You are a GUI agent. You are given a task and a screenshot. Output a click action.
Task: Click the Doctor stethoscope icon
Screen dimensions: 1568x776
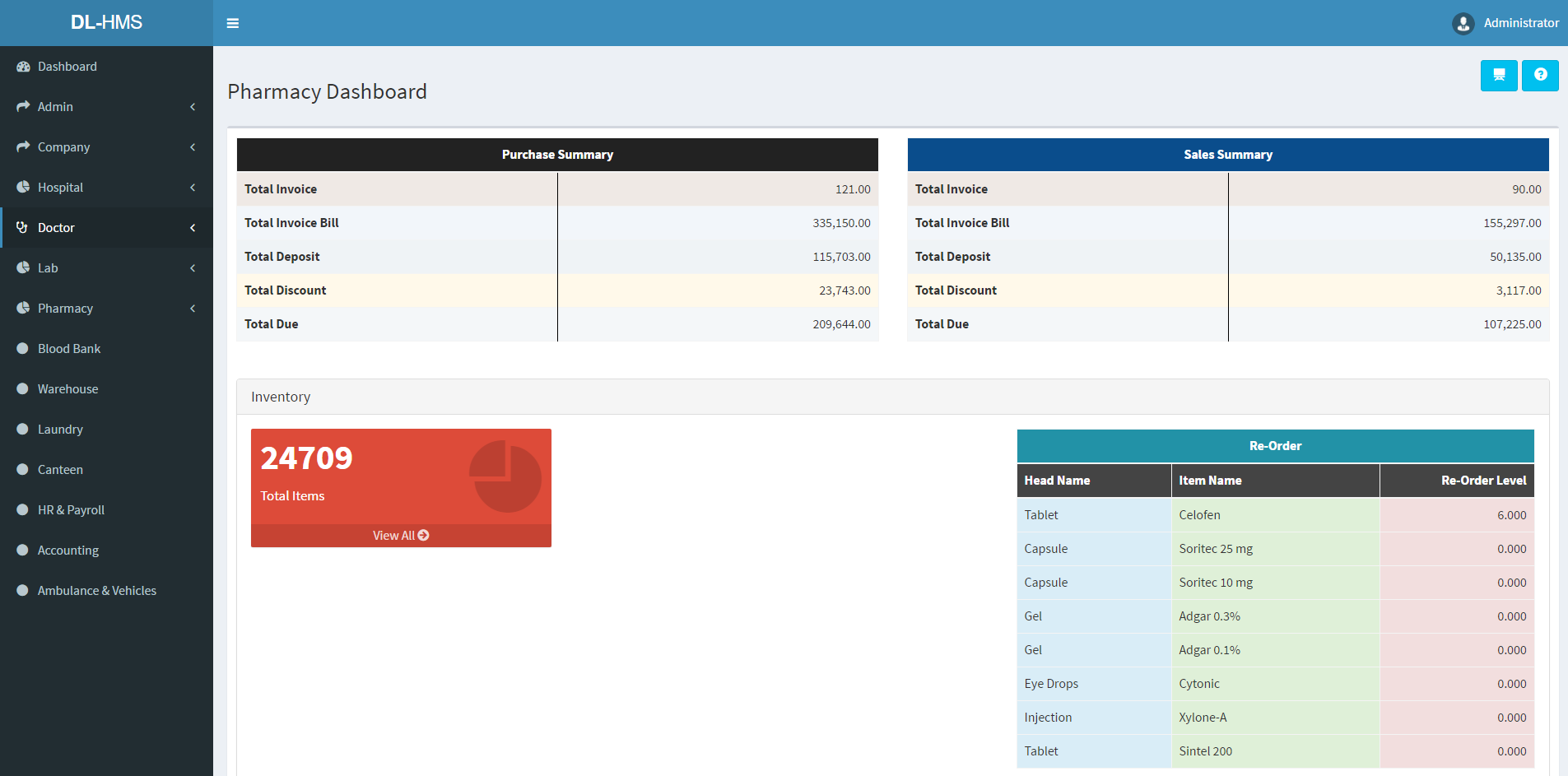pos(22,228)
